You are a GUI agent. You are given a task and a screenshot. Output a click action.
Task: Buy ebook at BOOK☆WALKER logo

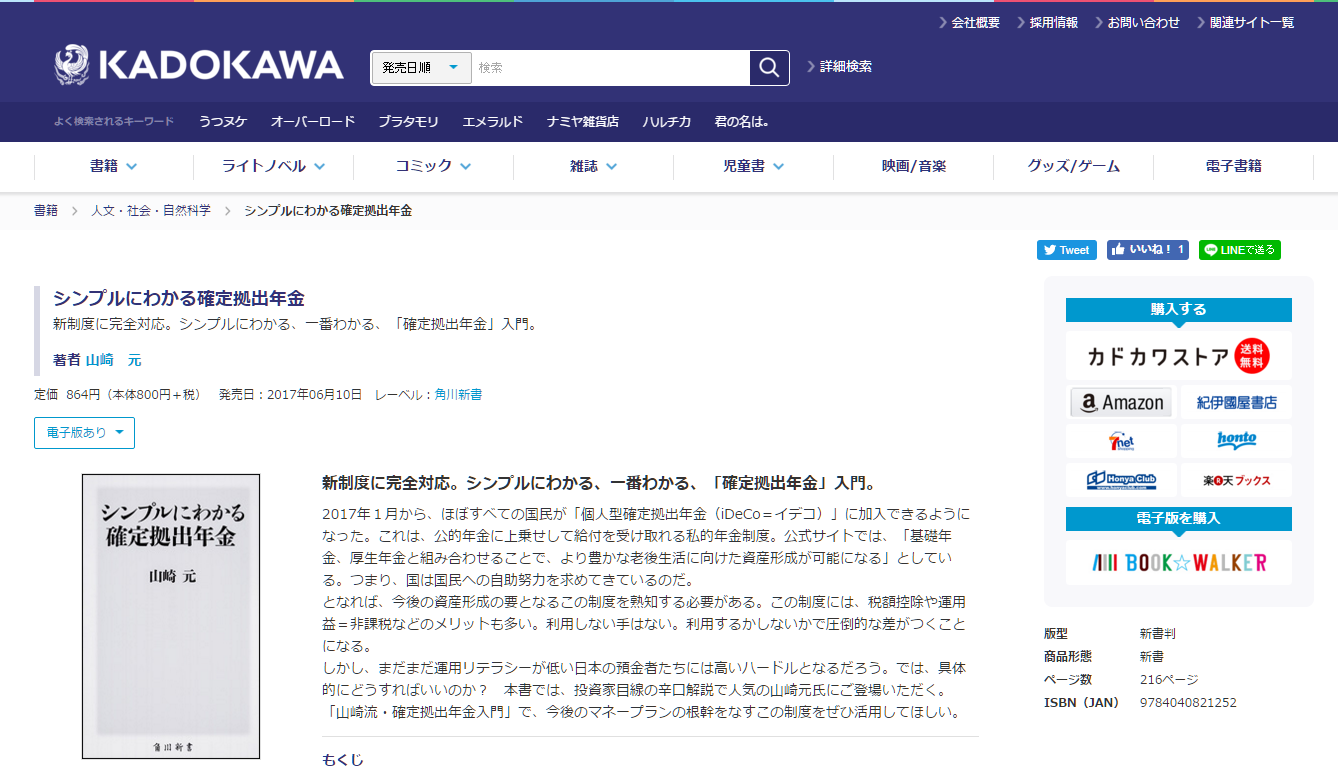(1178, 563)
